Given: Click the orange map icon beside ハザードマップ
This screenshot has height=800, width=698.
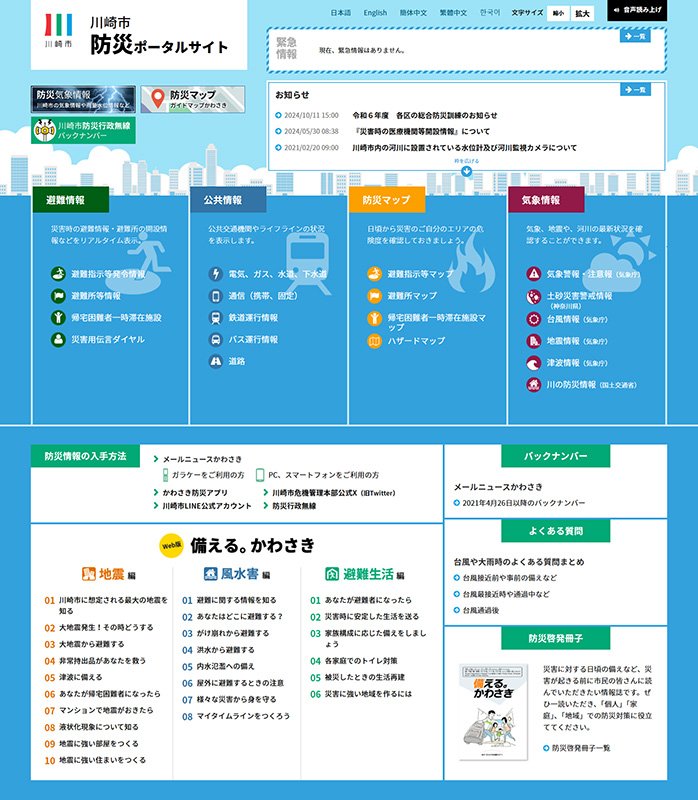Looking at the screenshot, I should 375,341.
